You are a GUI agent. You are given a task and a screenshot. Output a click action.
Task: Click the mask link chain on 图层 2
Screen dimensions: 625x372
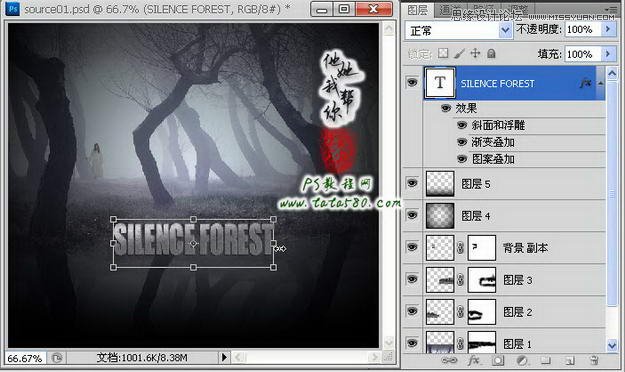point(460,311)
